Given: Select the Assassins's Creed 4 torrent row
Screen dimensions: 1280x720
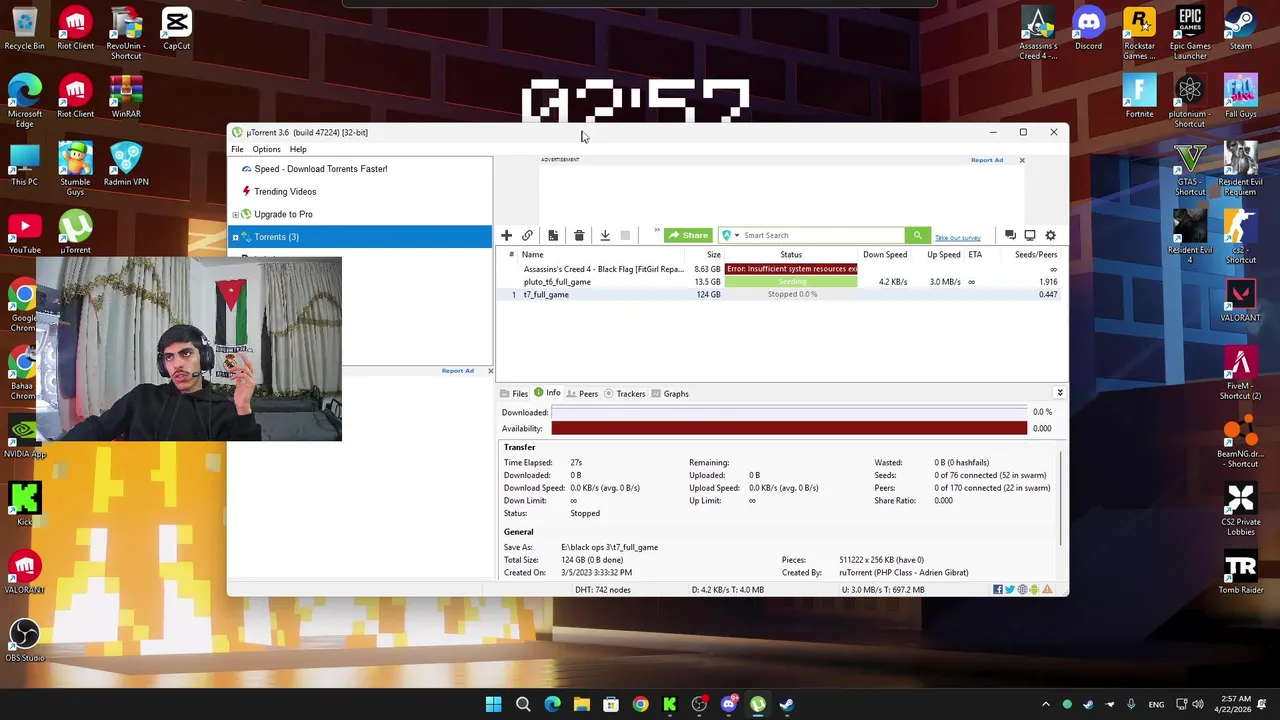Looking at the screenshot, I should click(782, 269).
